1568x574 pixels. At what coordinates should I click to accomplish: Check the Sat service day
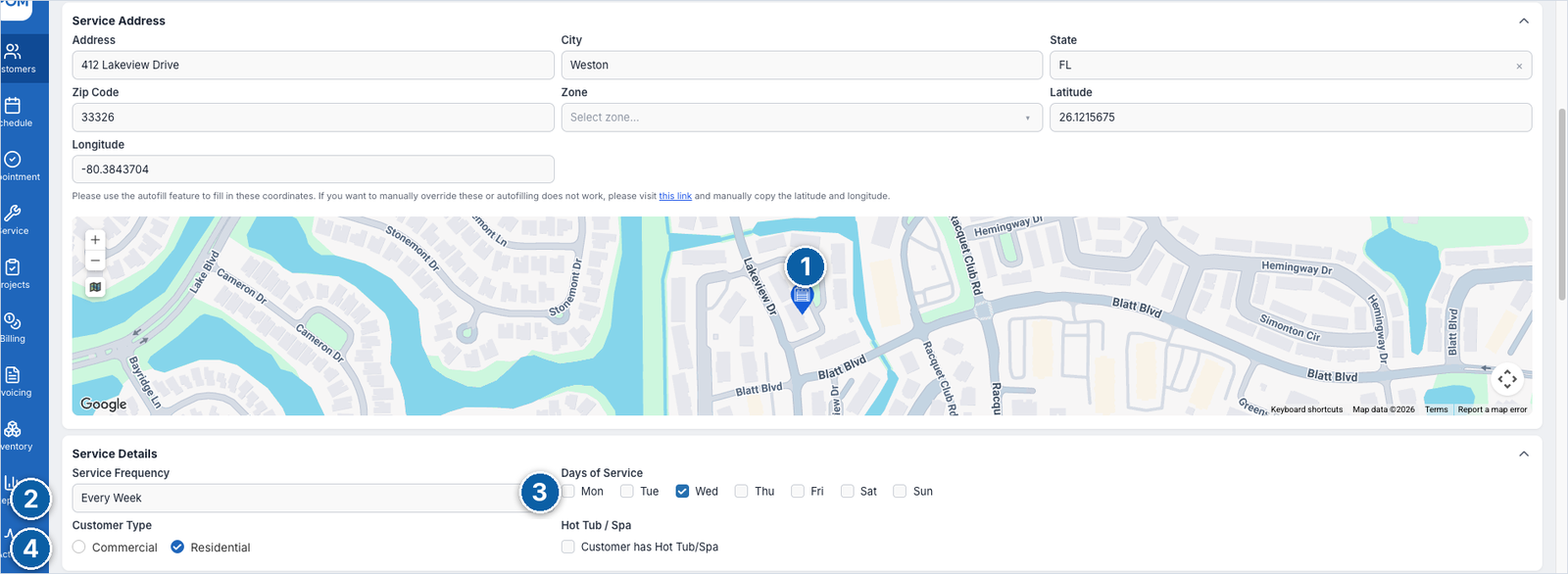point(848,491)
